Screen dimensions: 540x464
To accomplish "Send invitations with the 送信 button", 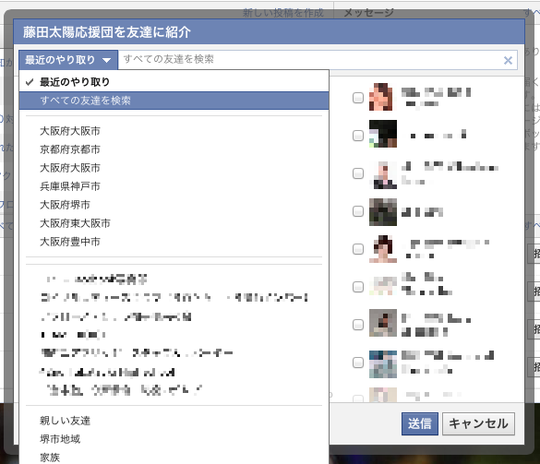I will [x=420, y=424].
